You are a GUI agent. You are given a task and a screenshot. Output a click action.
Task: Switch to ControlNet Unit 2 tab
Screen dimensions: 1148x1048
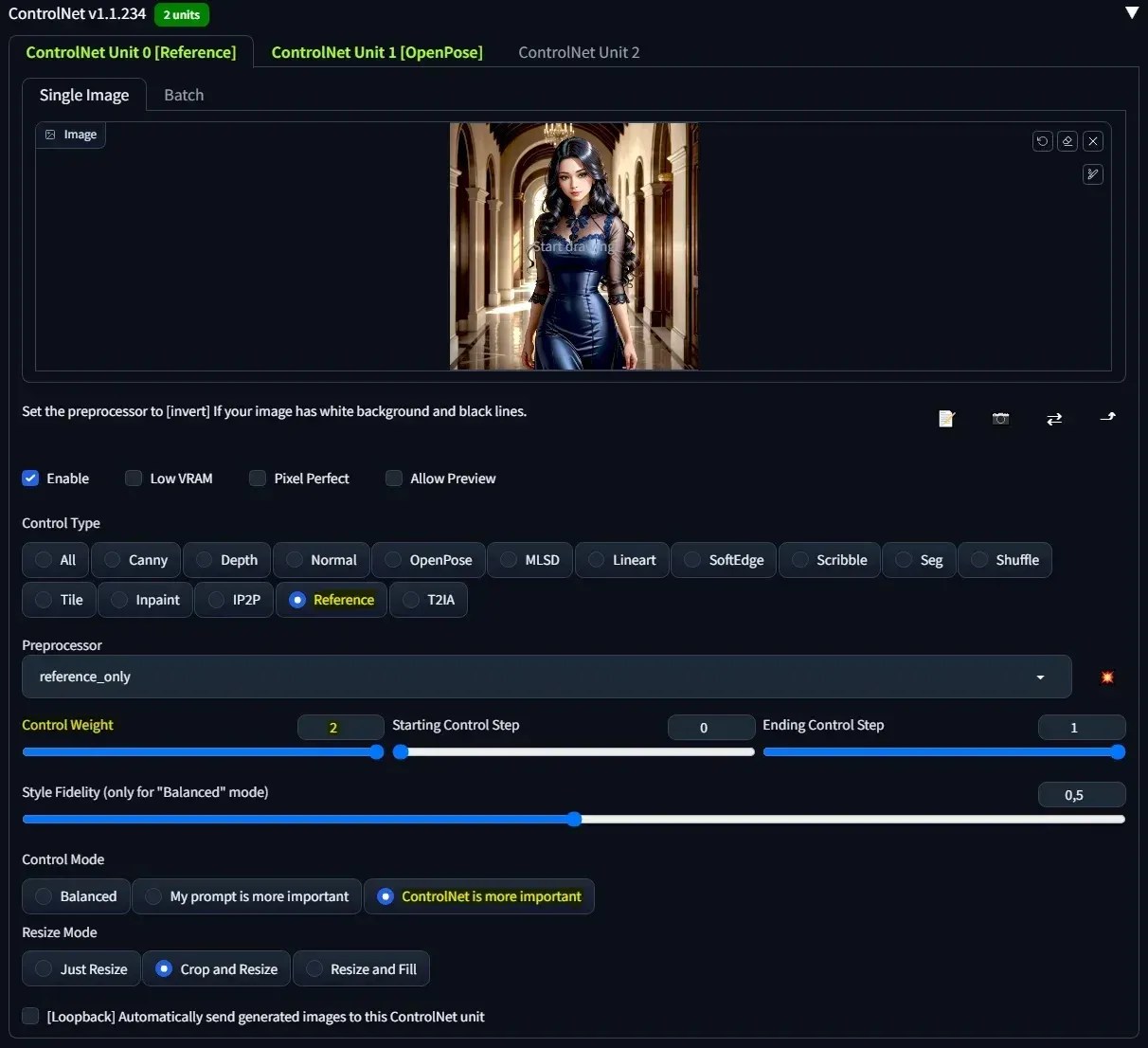pyautogui.click(x=578, y=52)
